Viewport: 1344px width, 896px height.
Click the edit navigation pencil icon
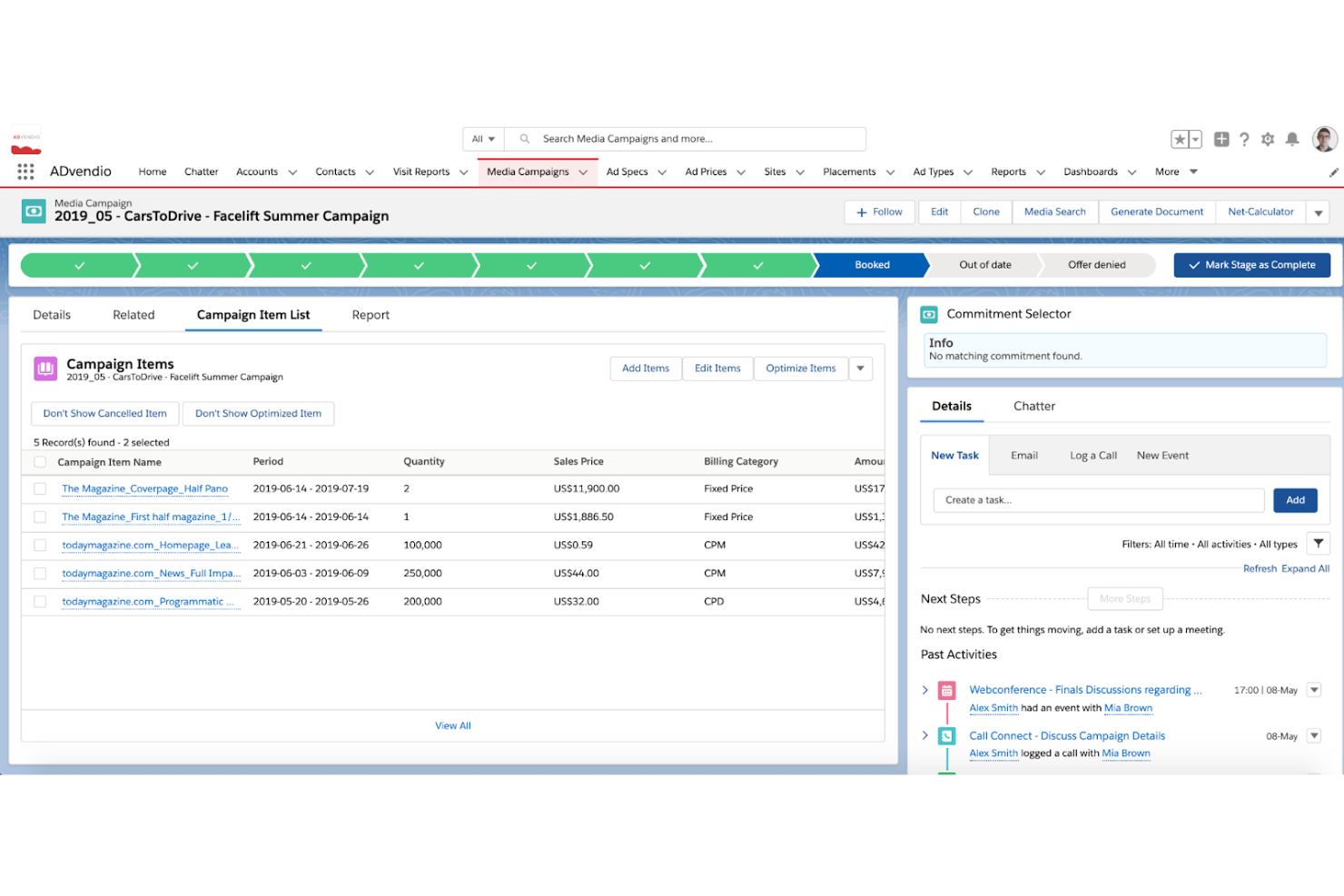(1333, 172)
